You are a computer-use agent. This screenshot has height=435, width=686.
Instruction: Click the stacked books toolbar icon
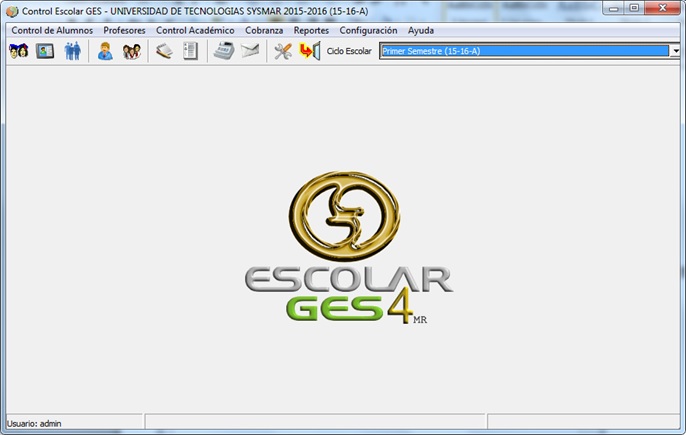(163, 51)
